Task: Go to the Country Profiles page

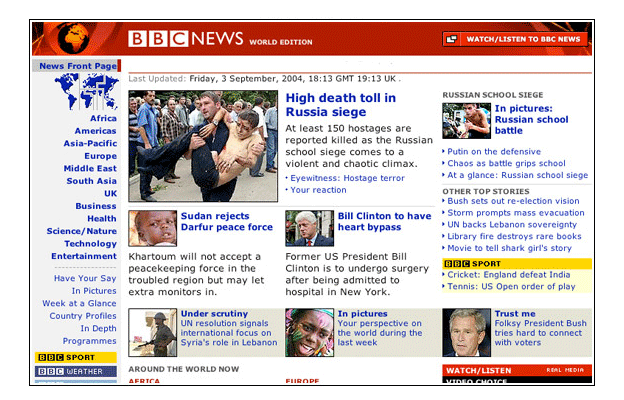Action: pos(84,316)
